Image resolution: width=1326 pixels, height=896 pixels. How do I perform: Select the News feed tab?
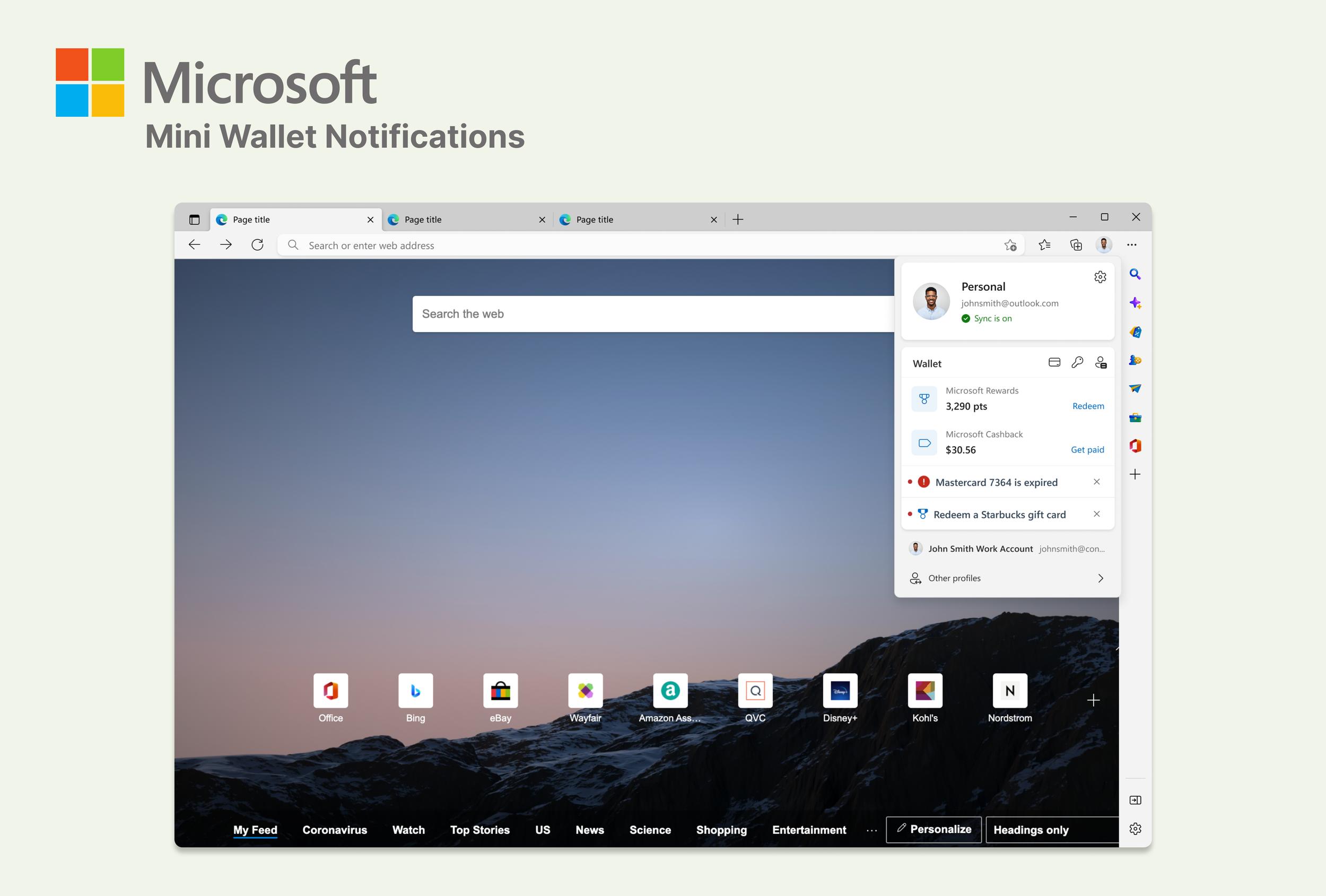tap(589, 830)
